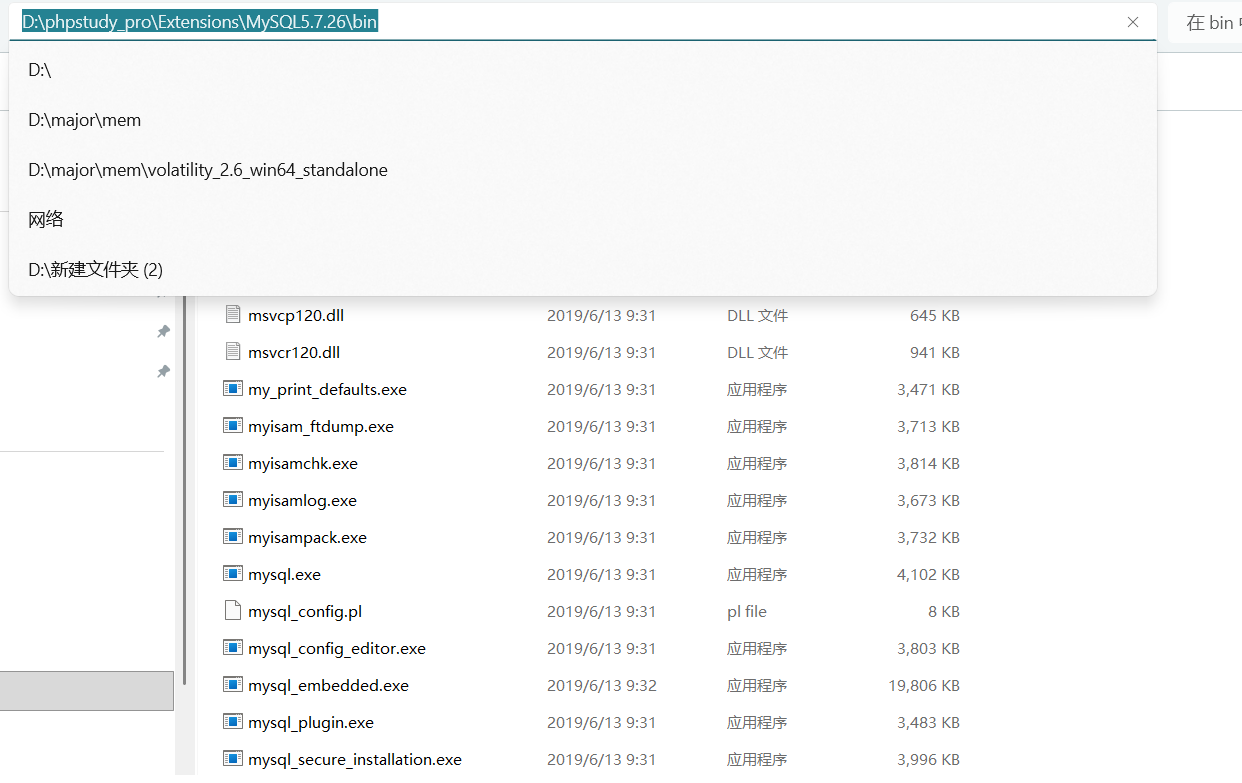Select the myisamlog.exe file name

[302, 500]
